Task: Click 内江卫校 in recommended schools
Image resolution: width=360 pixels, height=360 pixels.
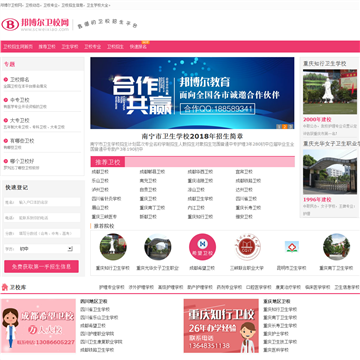Action: [x=196, y=208]
